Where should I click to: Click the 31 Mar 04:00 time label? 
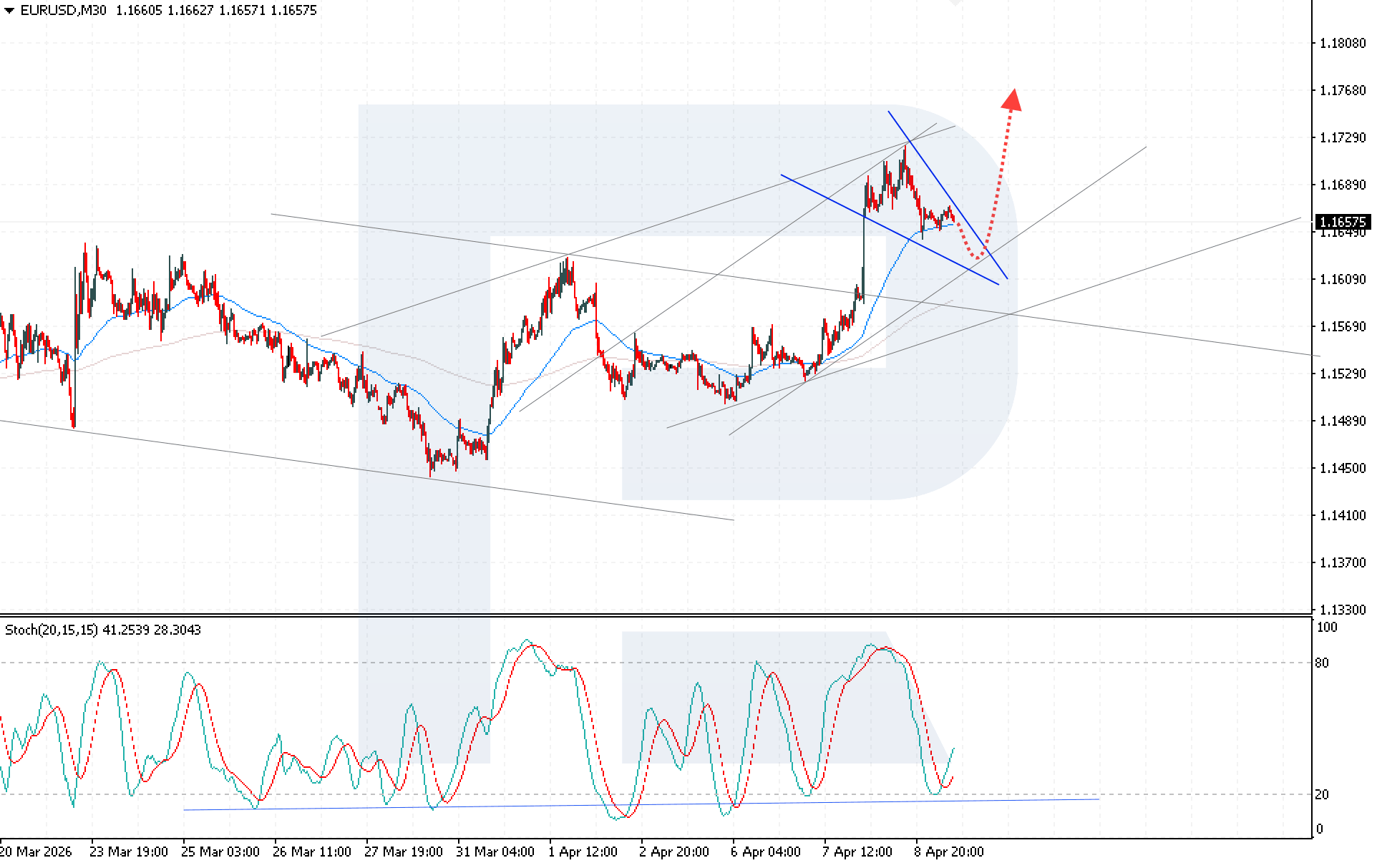point(495,852)
